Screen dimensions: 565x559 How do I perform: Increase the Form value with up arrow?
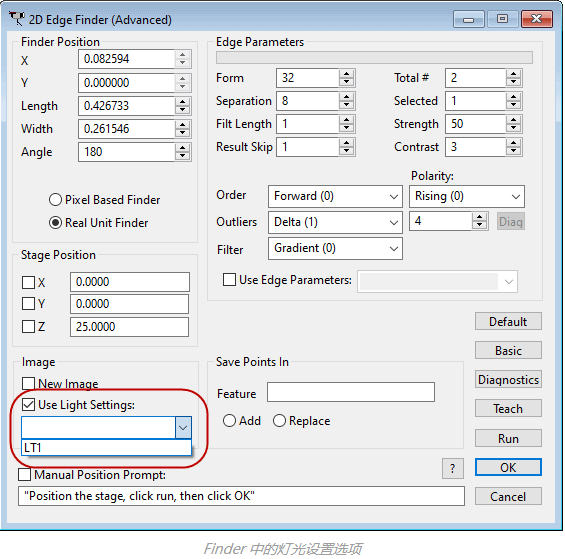[x=346, y=74]
